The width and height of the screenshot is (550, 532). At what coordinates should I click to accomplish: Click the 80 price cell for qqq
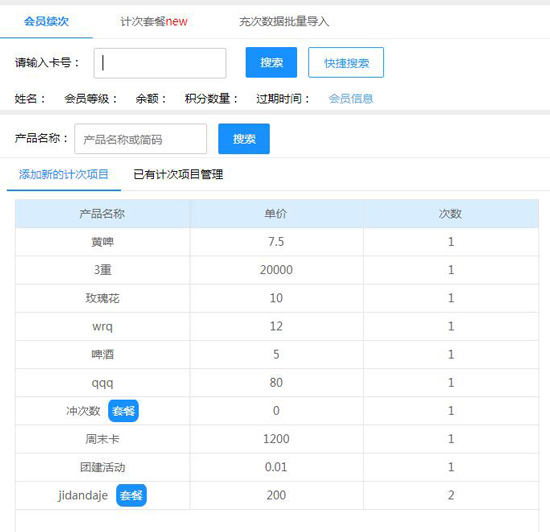[276, 383]
